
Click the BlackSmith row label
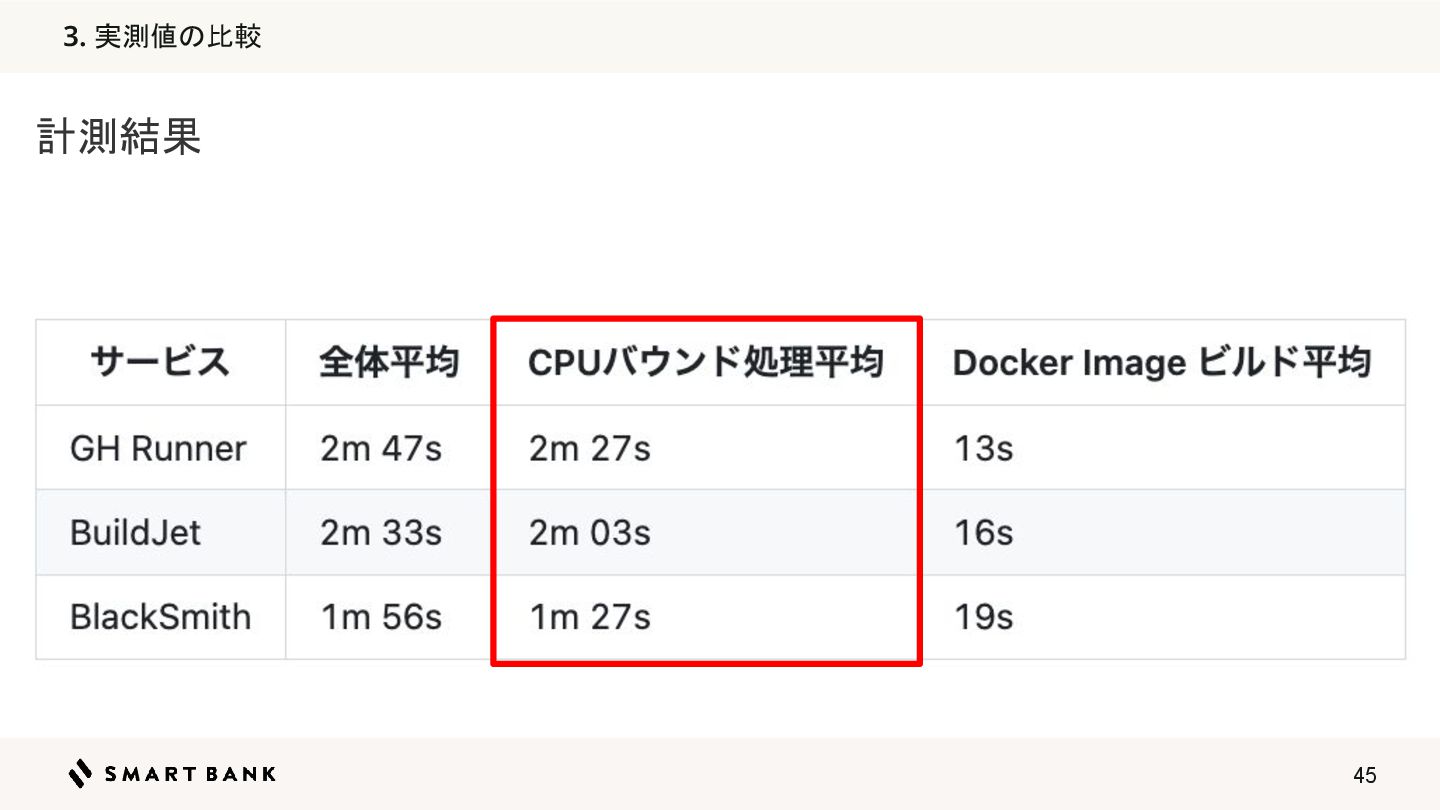tap(160, 617)
